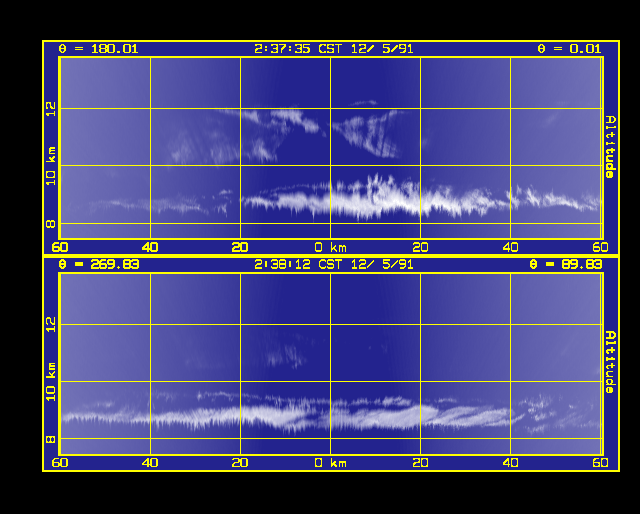Image resolution: width=640 pixels, height=514 pixels.
Task: Click the 40 range label on θ = 0.01 side
Action: [x=510, y=247]
